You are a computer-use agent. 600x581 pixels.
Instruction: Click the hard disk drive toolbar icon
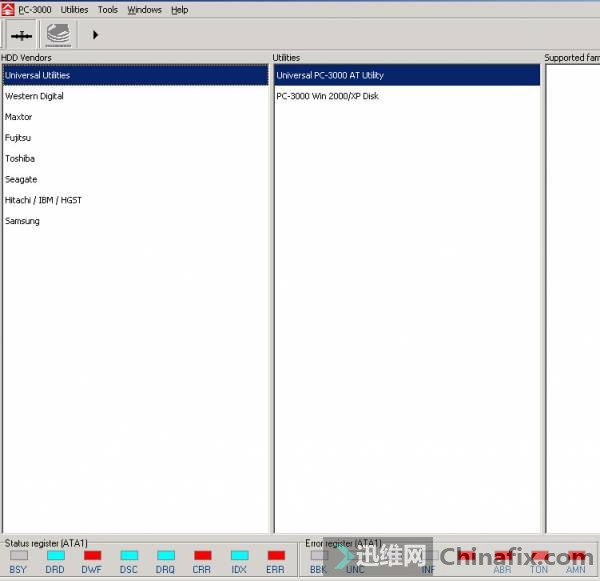[59, 35]
